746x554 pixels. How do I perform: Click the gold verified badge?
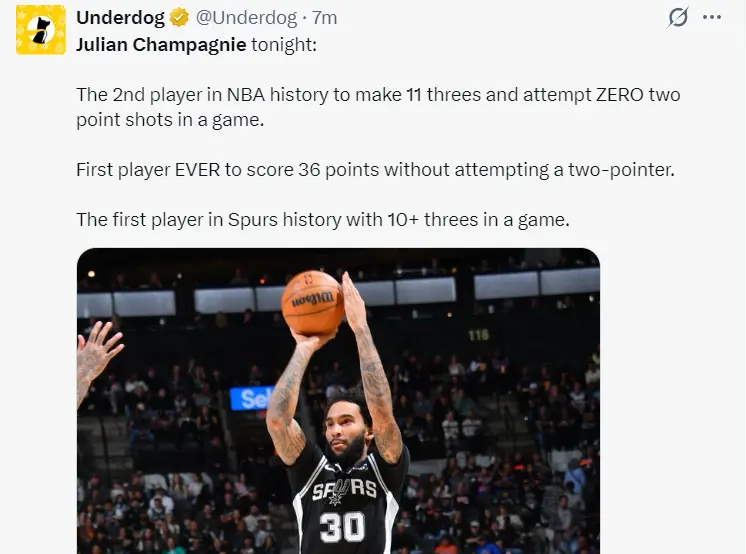179,18
